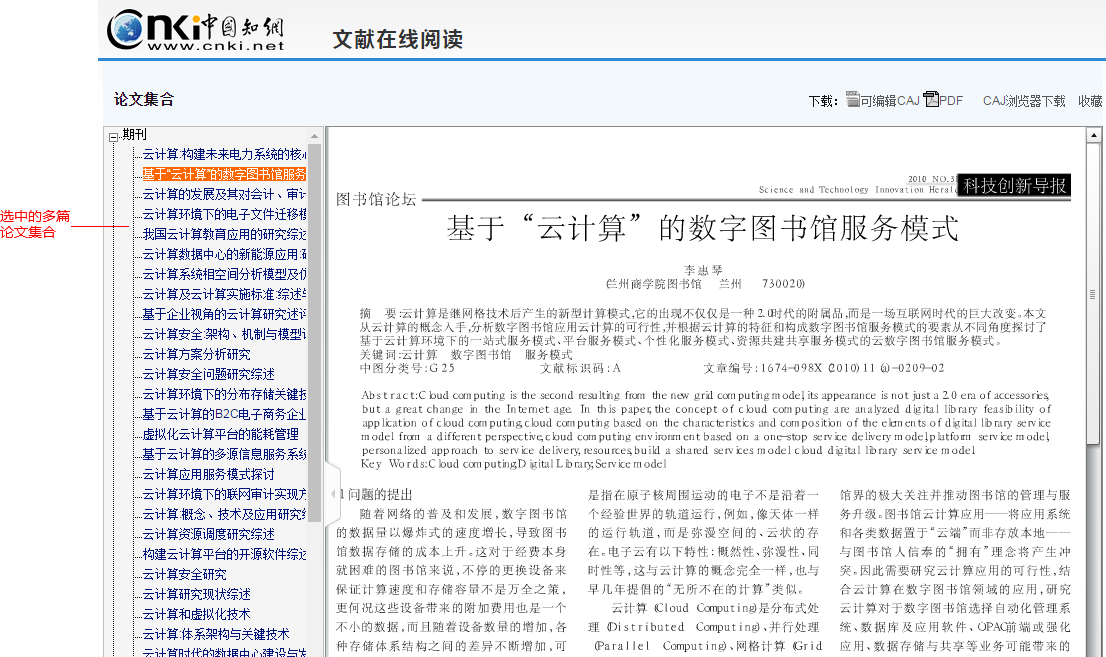Open the CAJ浏览器下载 link
The height and width of the screenshot is (657, 1106).
coord(1024,101)
